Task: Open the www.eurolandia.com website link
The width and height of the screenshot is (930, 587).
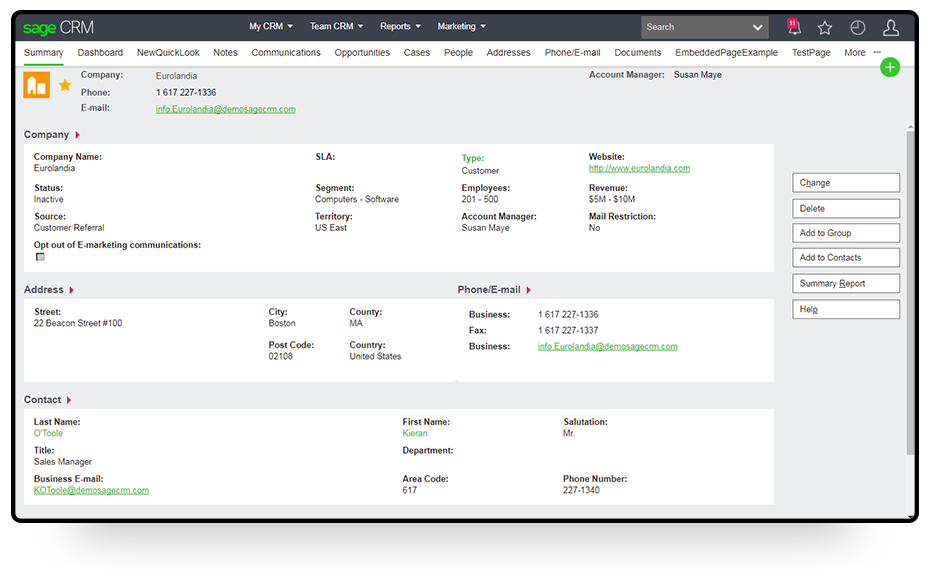Action: coord(639,168)
